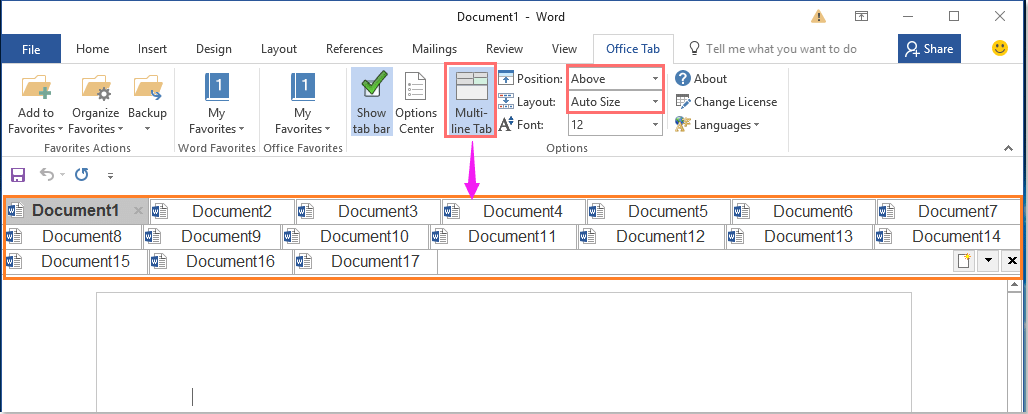Open the Languages menu
The height and width of the screenshot is (414, 1028).
(x=717, y=125)
